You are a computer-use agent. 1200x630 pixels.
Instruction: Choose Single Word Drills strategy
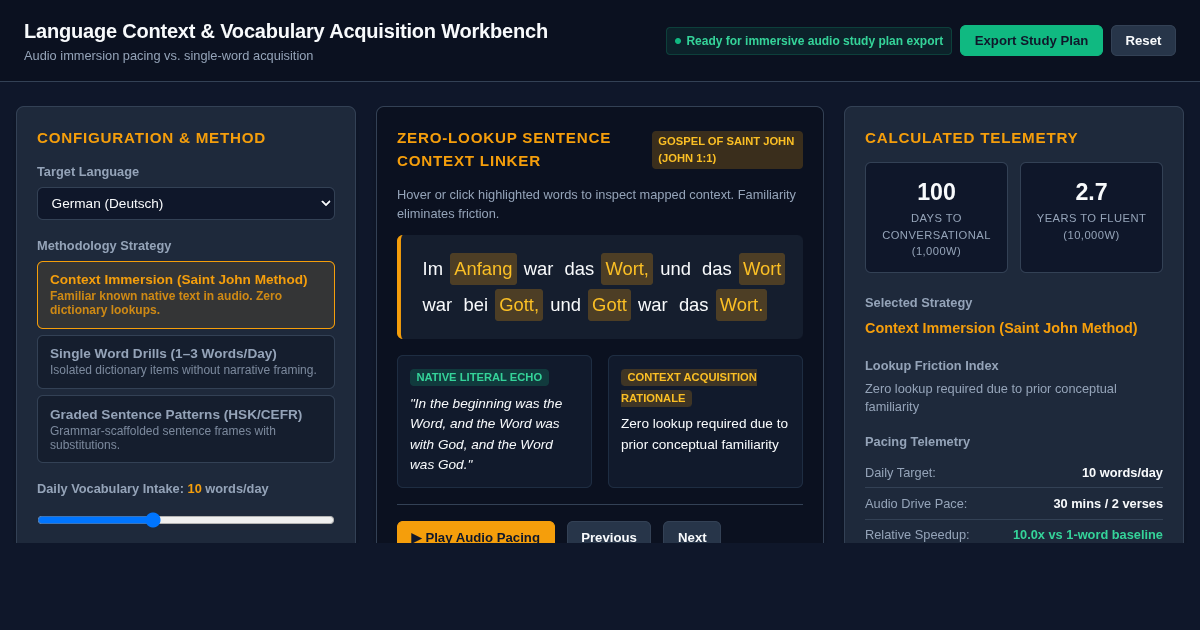click(x=186, y=362)
